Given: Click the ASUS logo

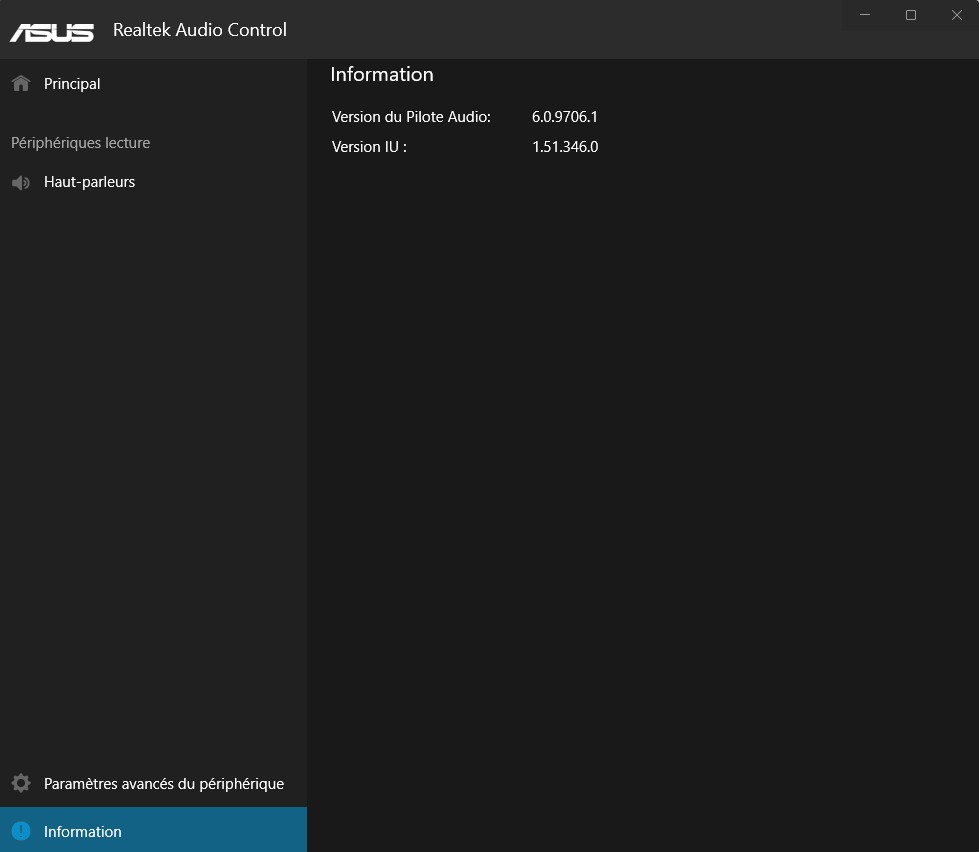Looking at the screenshot, I should [52, 31].
